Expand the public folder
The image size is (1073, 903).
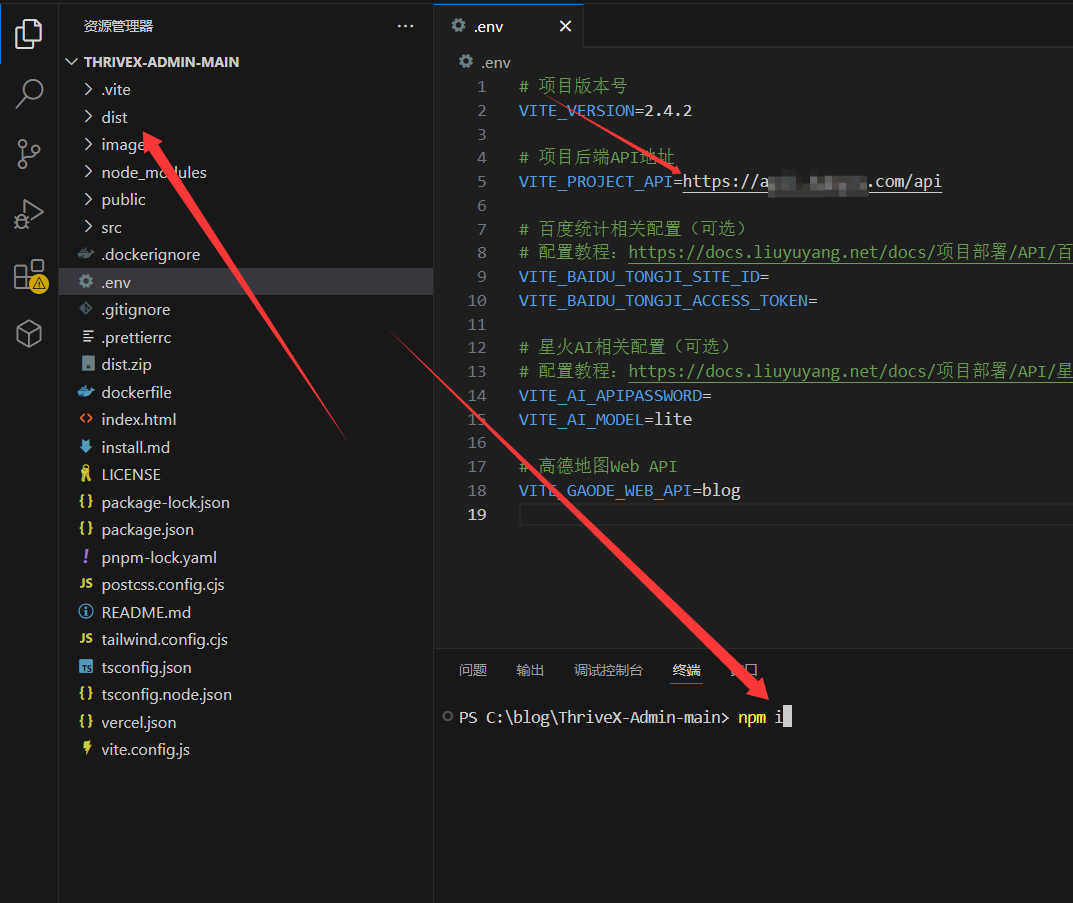(88, 199)
